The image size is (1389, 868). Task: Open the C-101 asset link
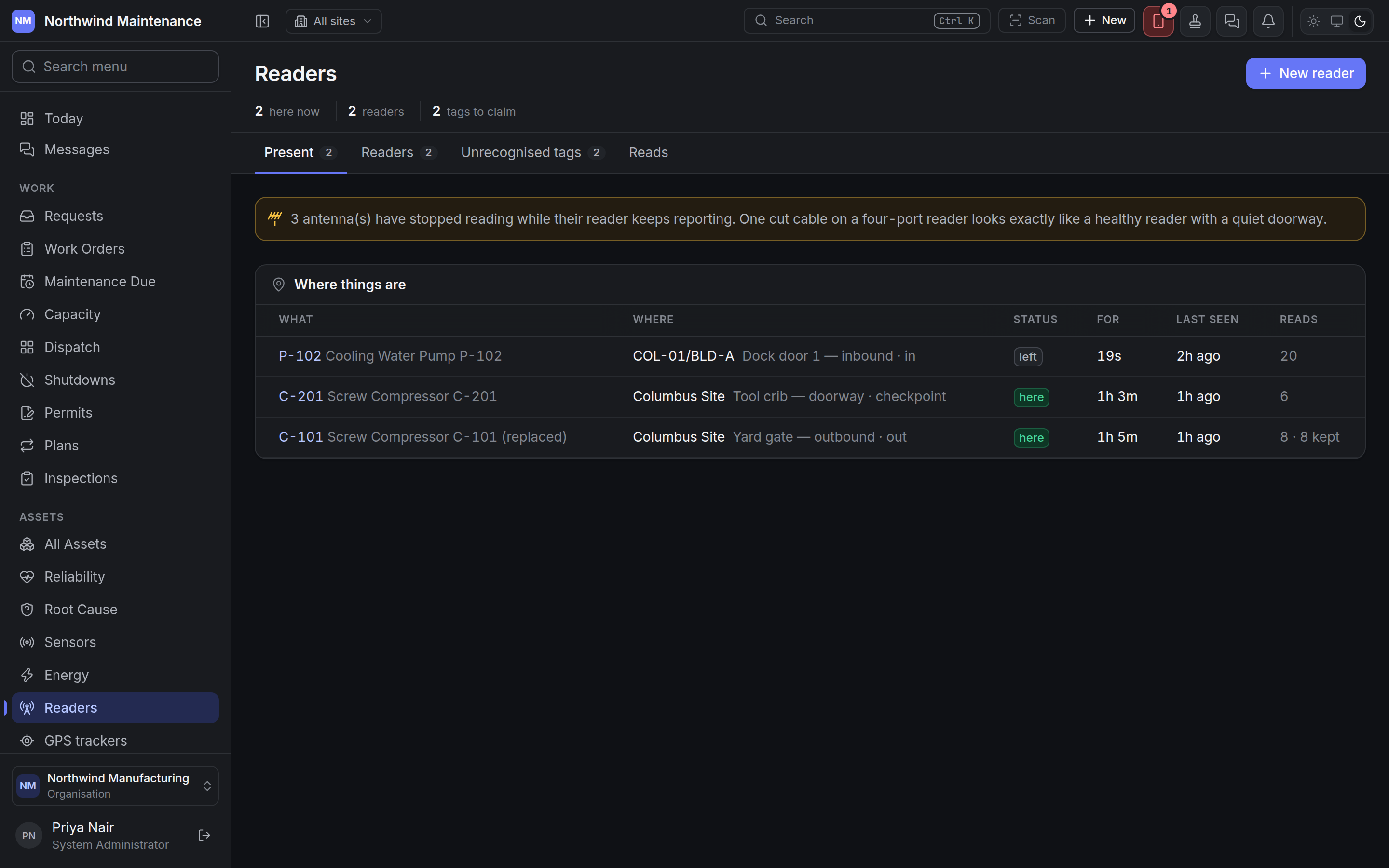pos(301,437)
